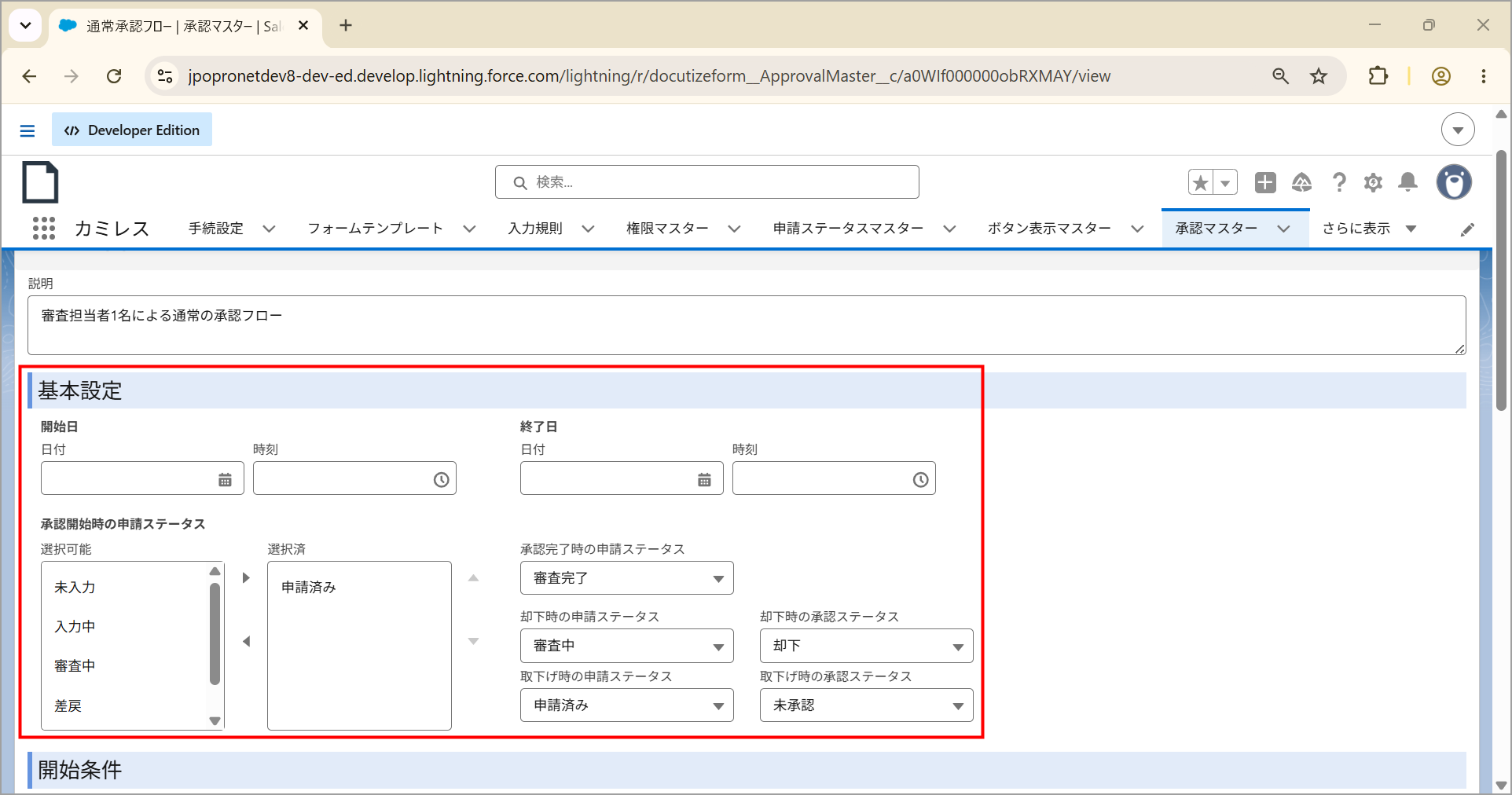This screenshot has height=795, width=1512.
Task: Expand the 承認マスター tab chevron
Action: coord(1283,229)
